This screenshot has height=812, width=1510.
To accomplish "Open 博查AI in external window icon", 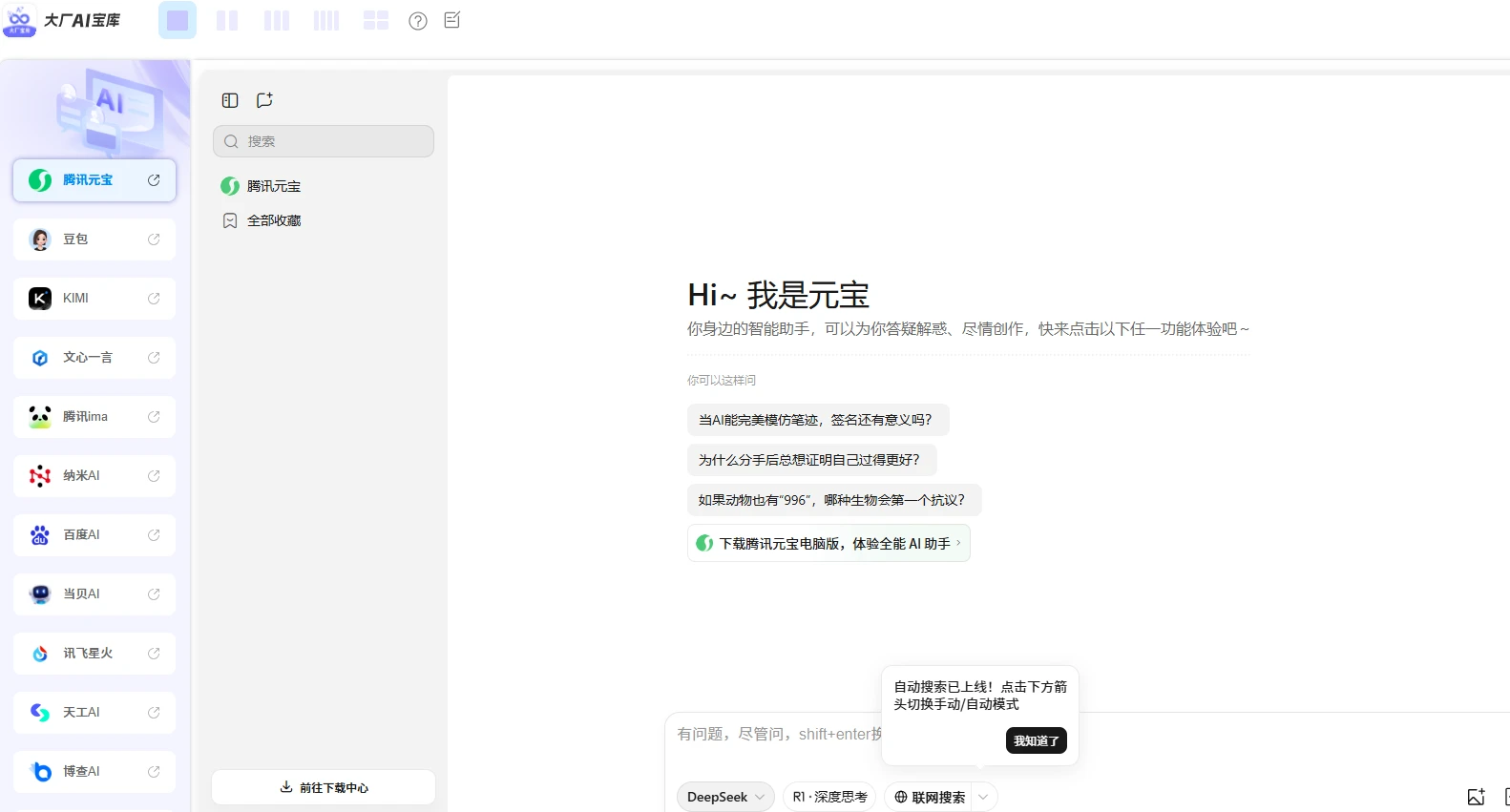I will [x=154, y=772].
